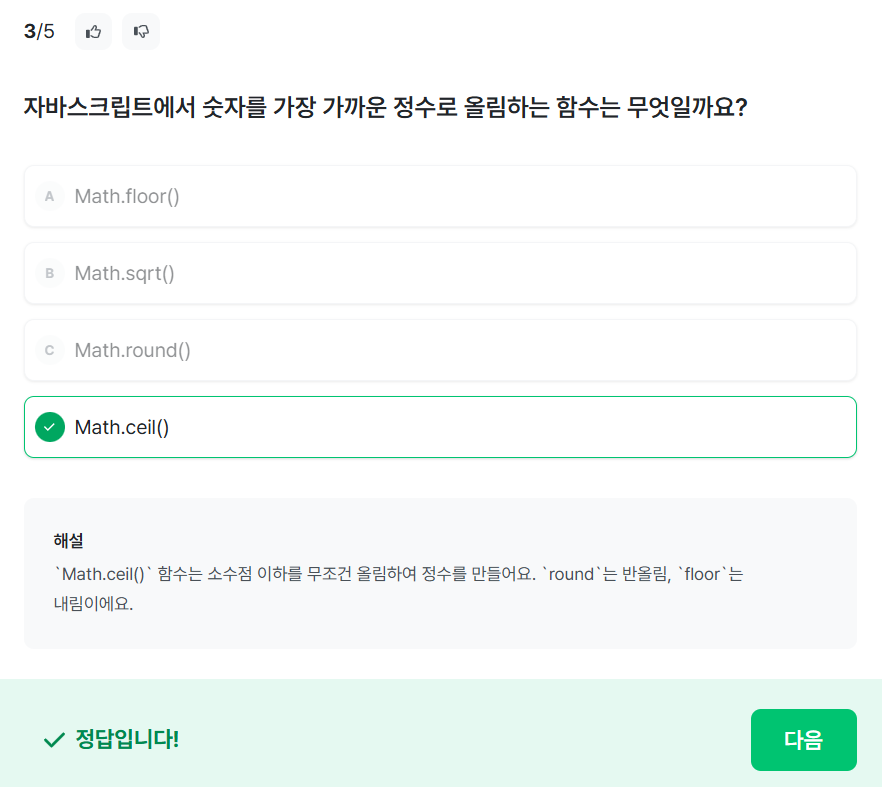Click the 정답입니다! result message
The width and height of the screenshot is (882, 787).
tap(127, 739)
